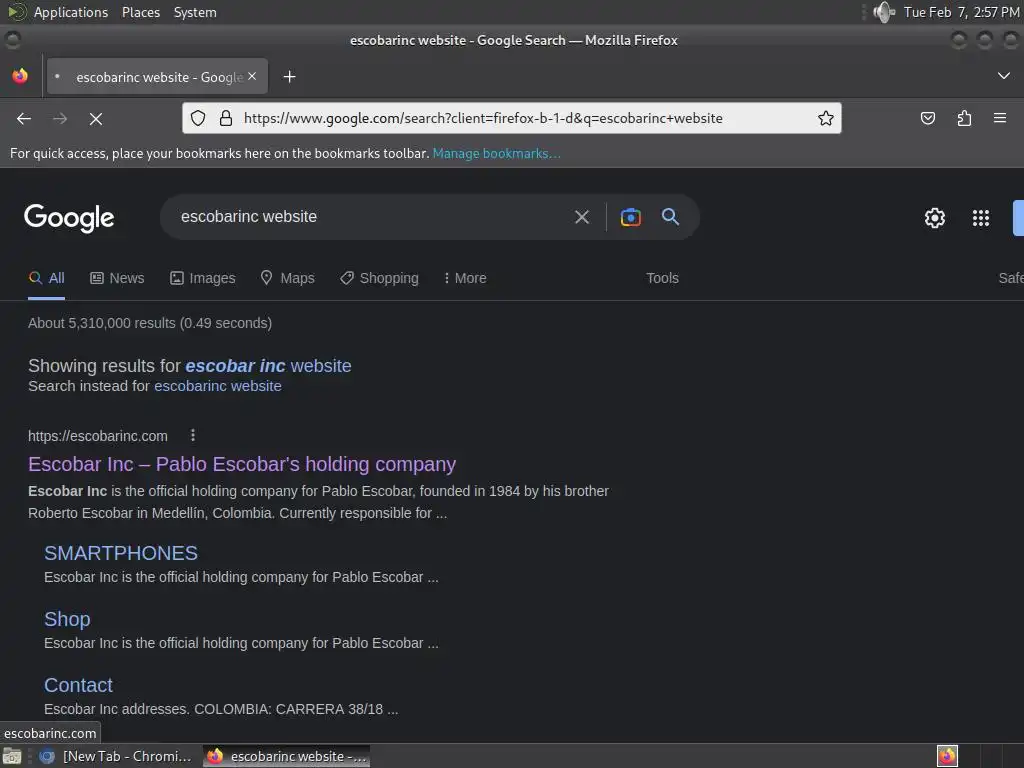This screenshot has width=1024, height=768.
Task: Click the https://escobarinc.com URL text
Action: [x=98, y=436]
